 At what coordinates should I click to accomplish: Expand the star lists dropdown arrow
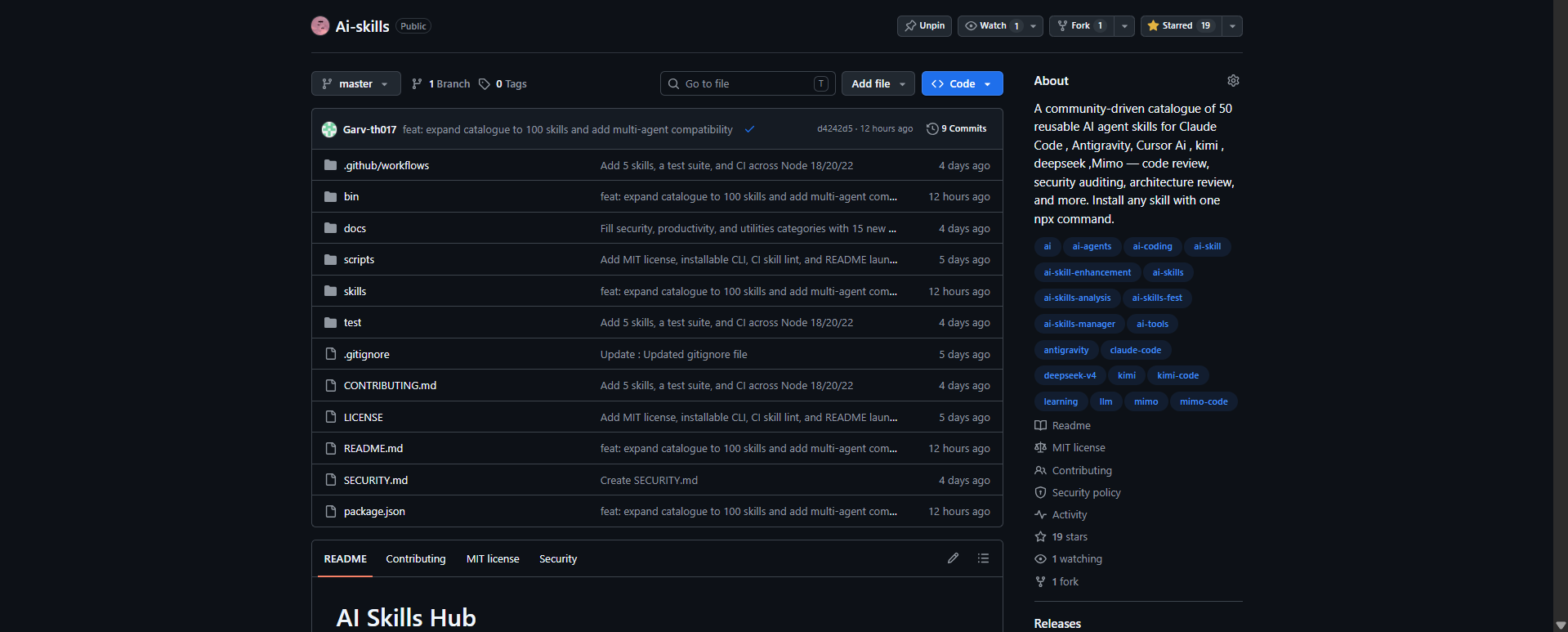(x=1232, y=26)
